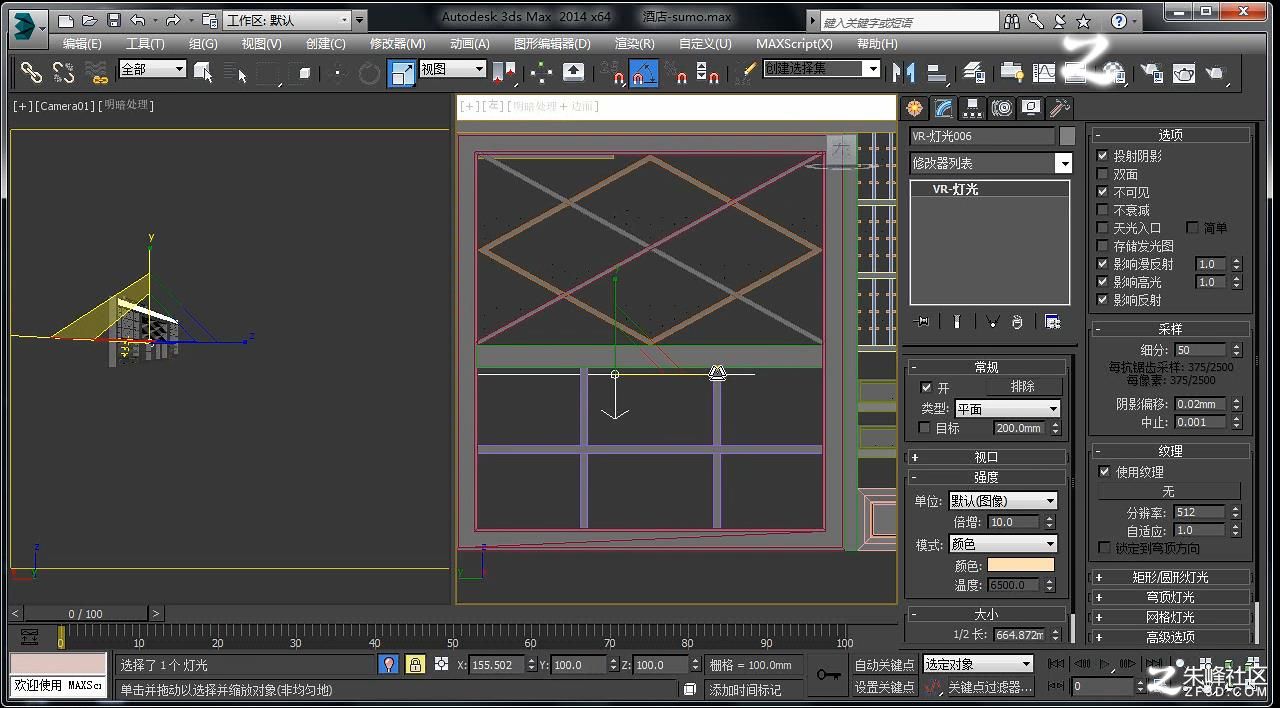Toggle the 投射阴影 checkbox
Viewport: 1280px width, 708px height.
1103,156
